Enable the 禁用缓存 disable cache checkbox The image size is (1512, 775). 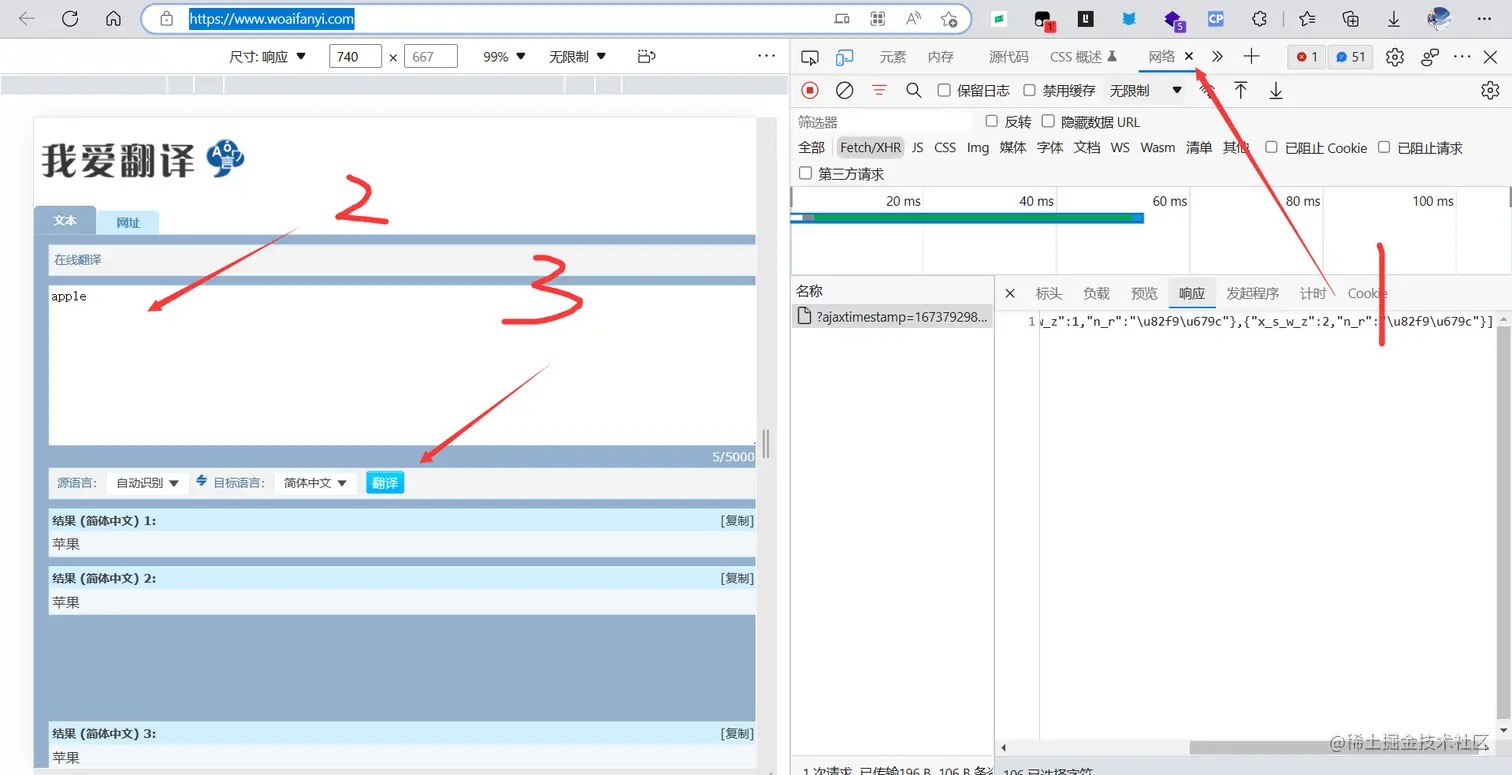click(x=1029, y=90)
